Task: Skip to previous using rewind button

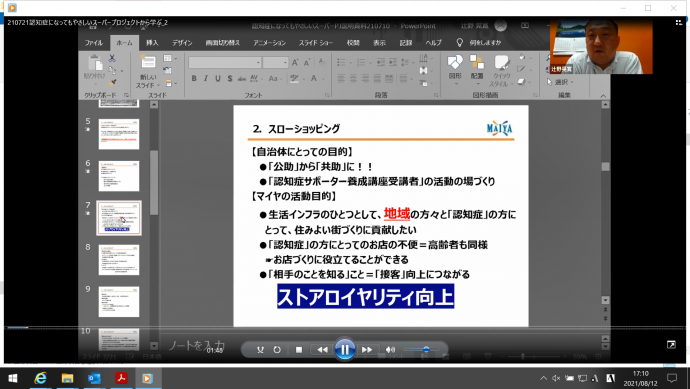Action: coord(322,350)
